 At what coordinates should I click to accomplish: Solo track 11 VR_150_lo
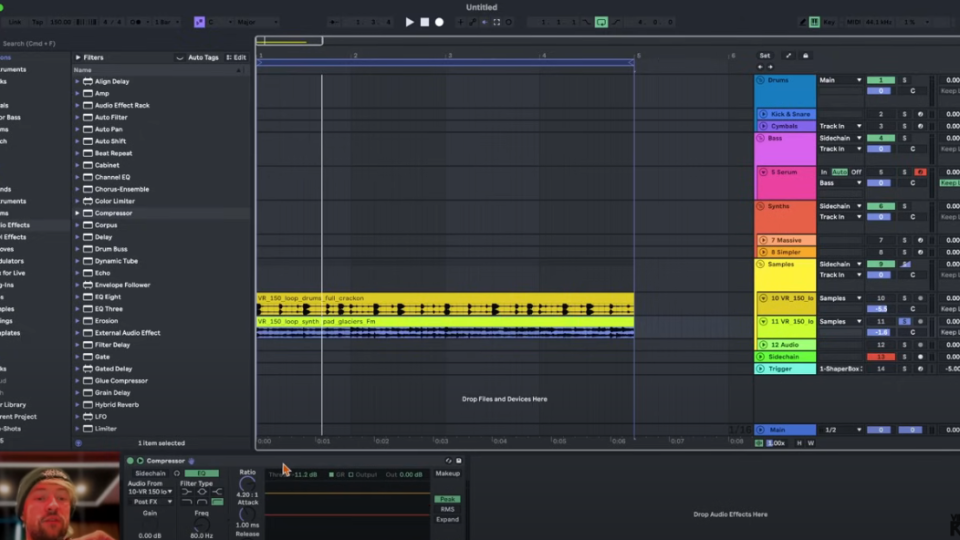(904, 321)
